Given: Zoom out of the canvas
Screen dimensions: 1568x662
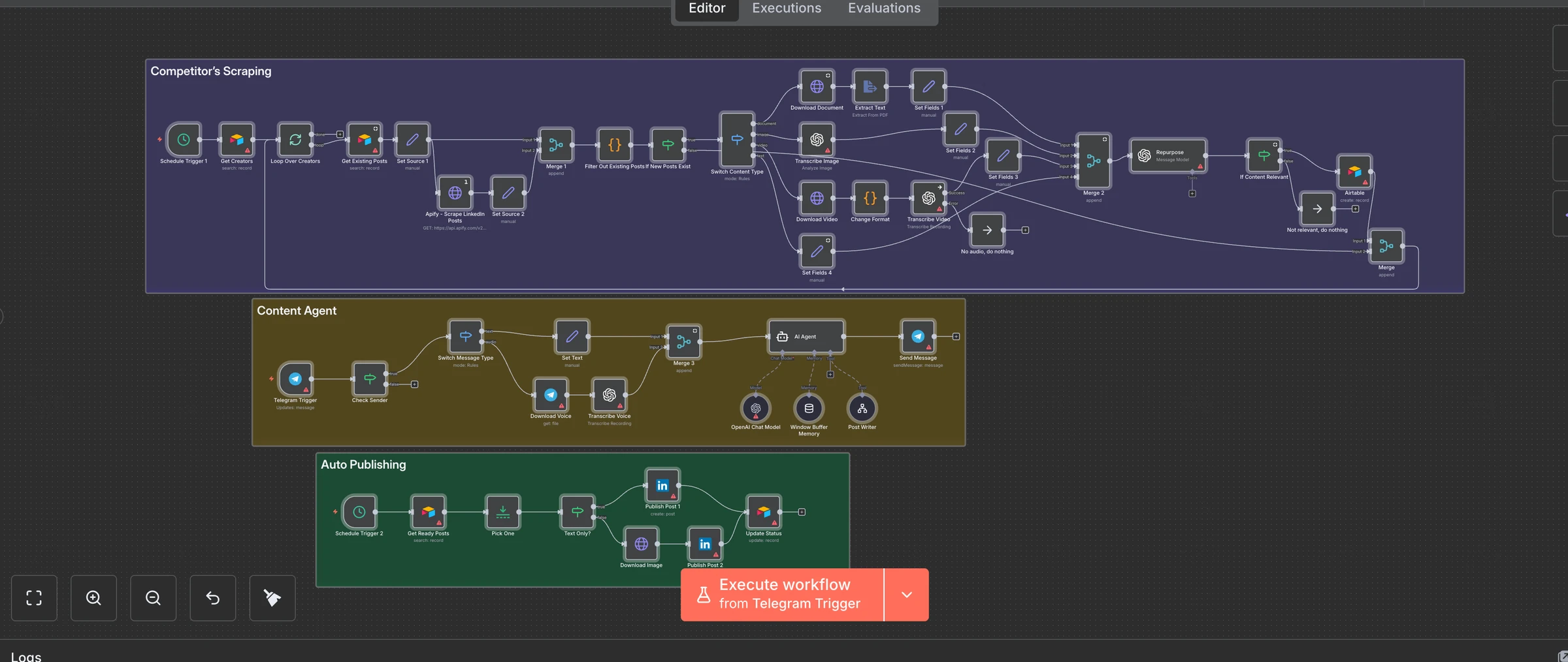Looking at the screenshot, I should coord(153,598).
